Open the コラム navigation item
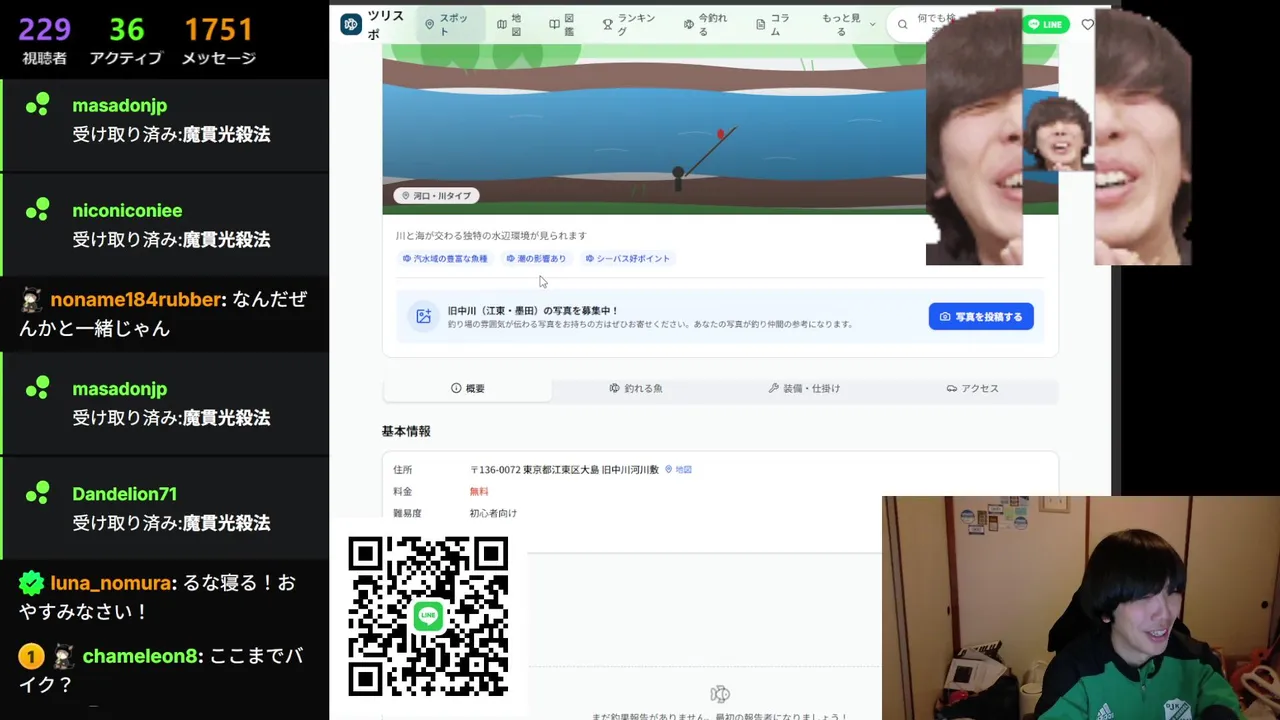This screenshot has height=720, width=1280. pyautogui.click(x=772, y=24)
